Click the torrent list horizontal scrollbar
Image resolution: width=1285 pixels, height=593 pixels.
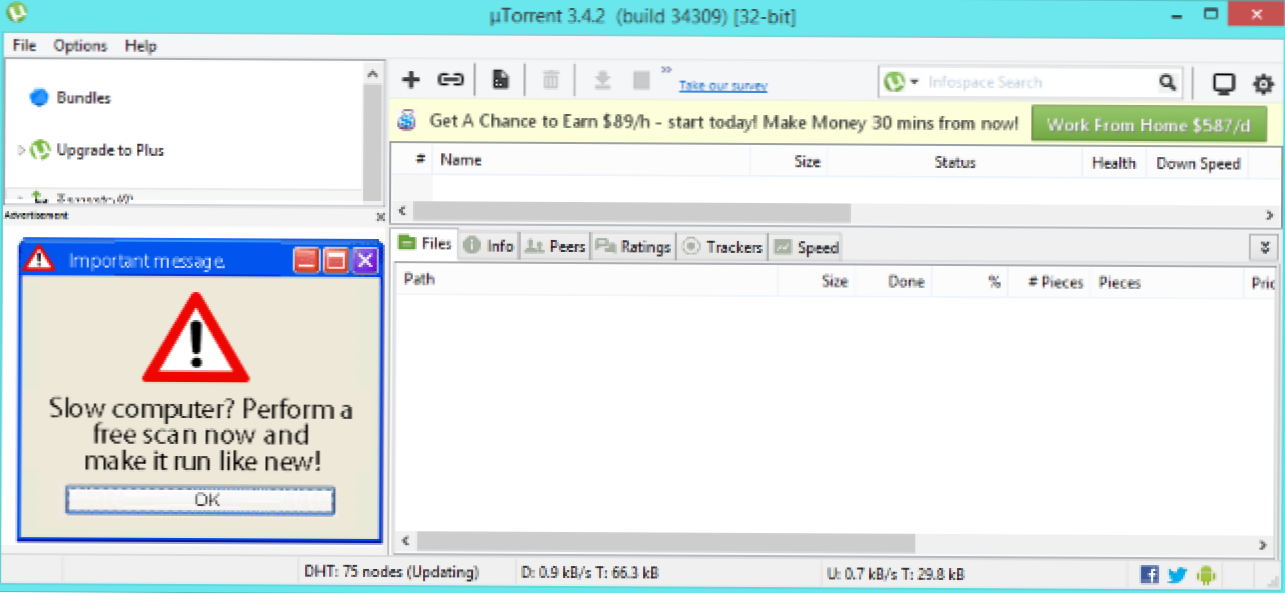click(x=631, y=212)
